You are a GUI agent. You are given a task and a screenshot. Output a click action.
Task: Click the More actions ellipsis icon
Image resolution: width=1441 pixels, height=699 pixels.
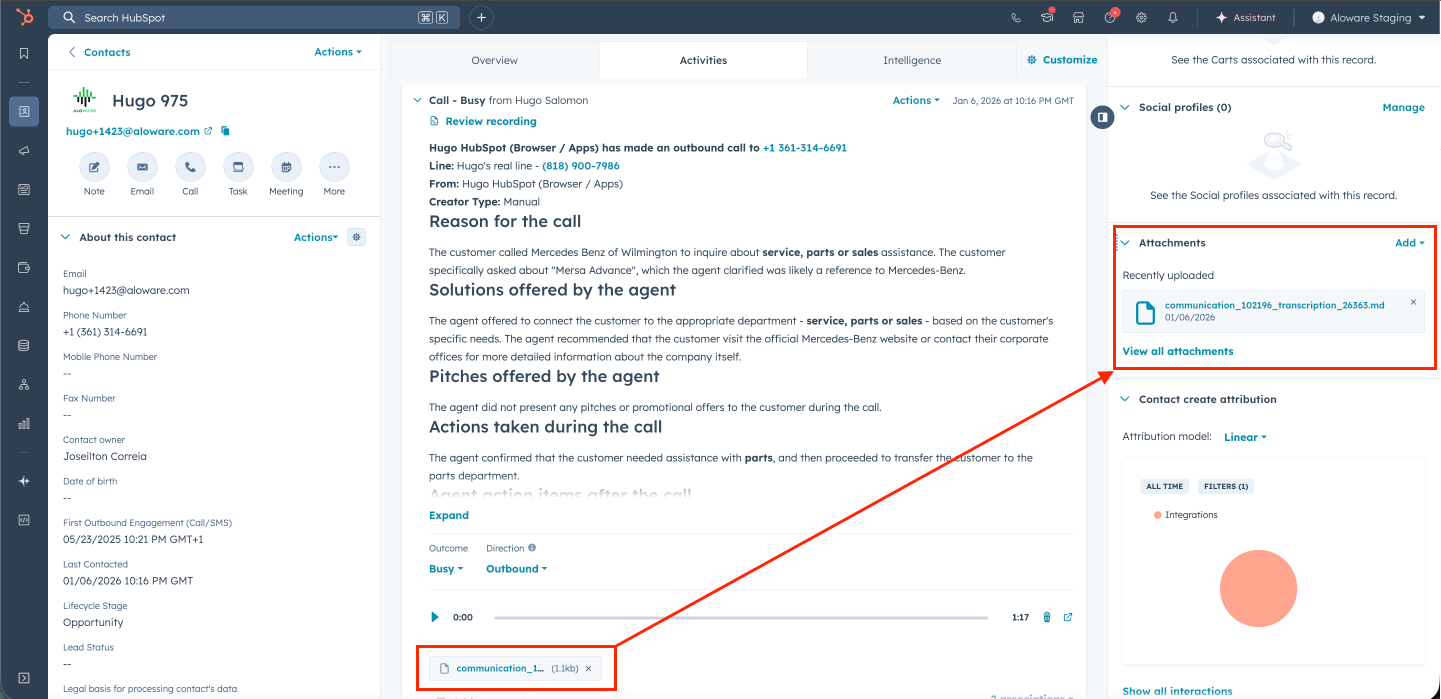[334, 167]
